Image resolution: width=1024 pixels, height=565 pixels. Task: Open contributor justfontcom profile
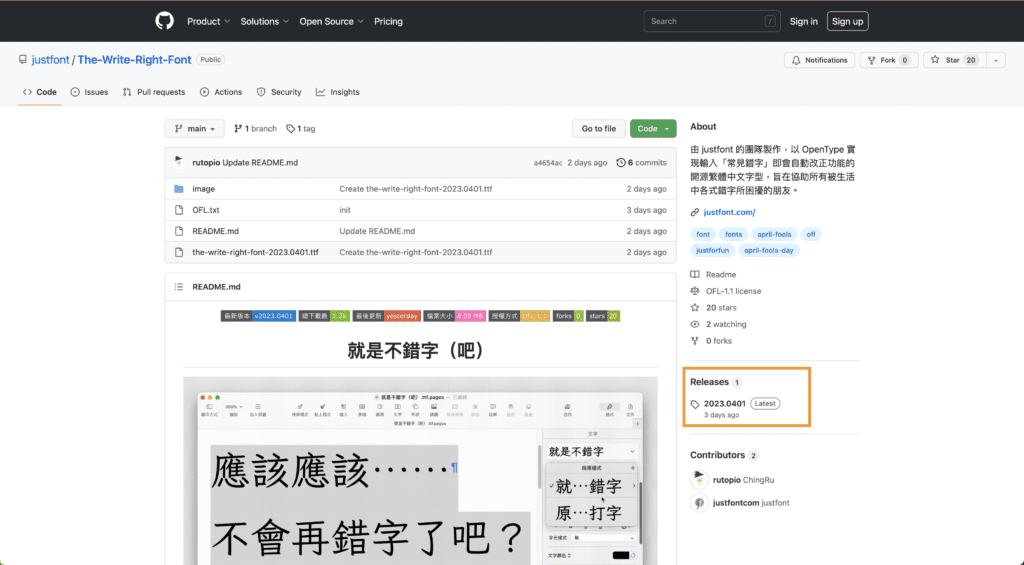coord(751,503)
